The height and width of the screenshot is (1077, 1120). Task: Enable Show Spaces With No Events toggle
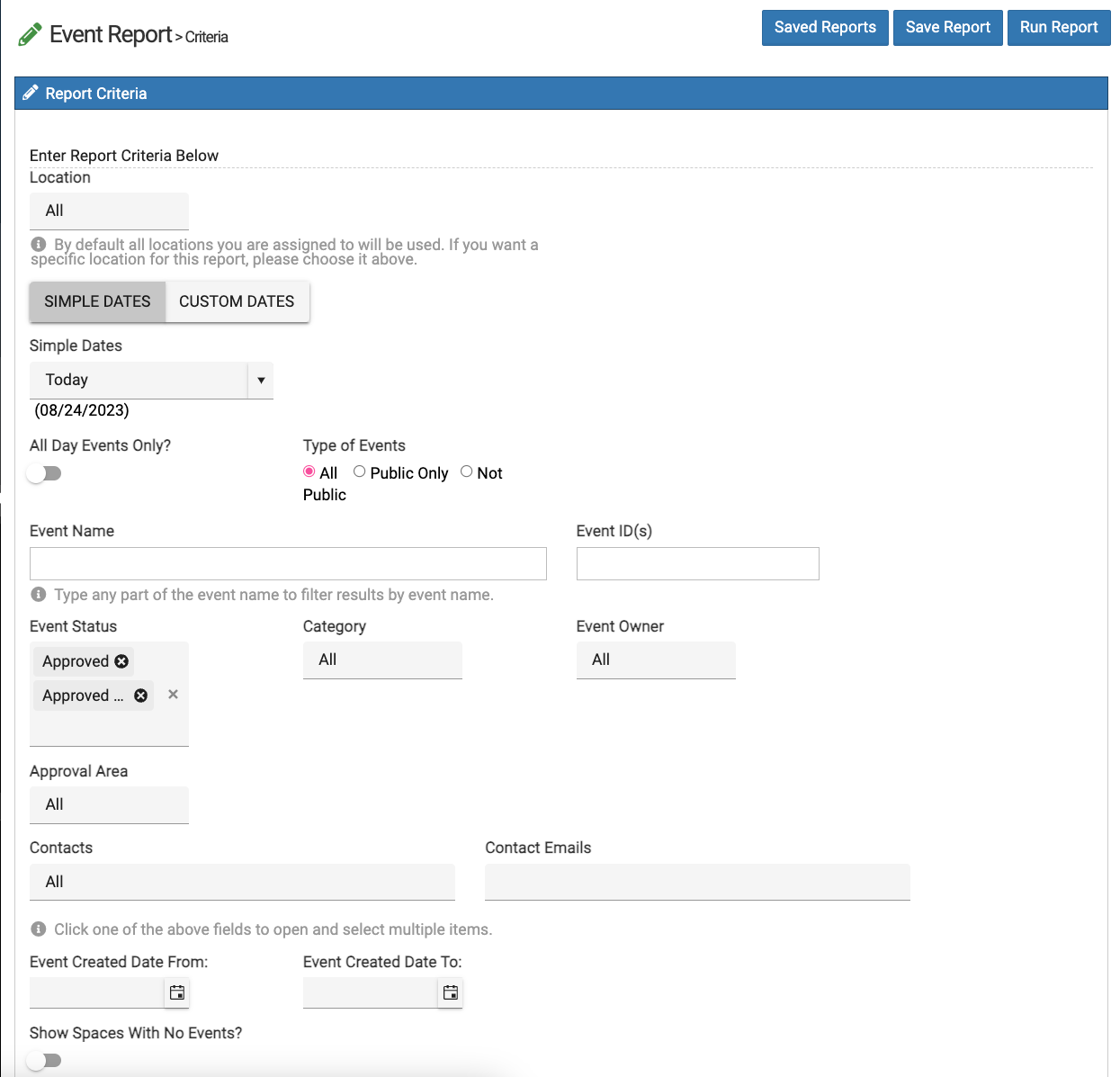[44, 1061]
